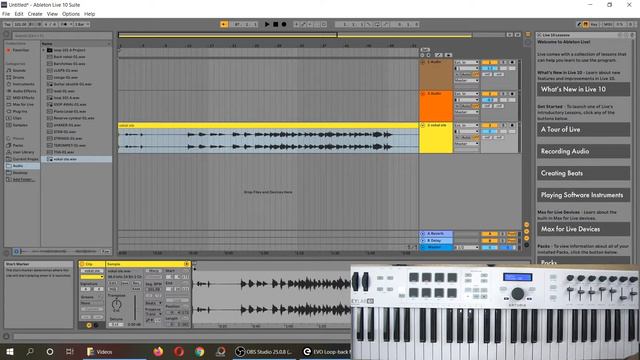This screenshot has width=640, height=360.
Task: Open the Edit menu
Action: coord(19,14)
